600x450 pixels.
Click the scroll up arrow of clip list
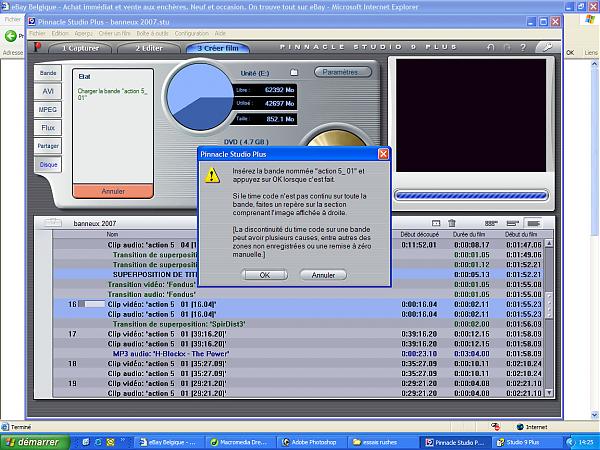click(x=549, y=243)
